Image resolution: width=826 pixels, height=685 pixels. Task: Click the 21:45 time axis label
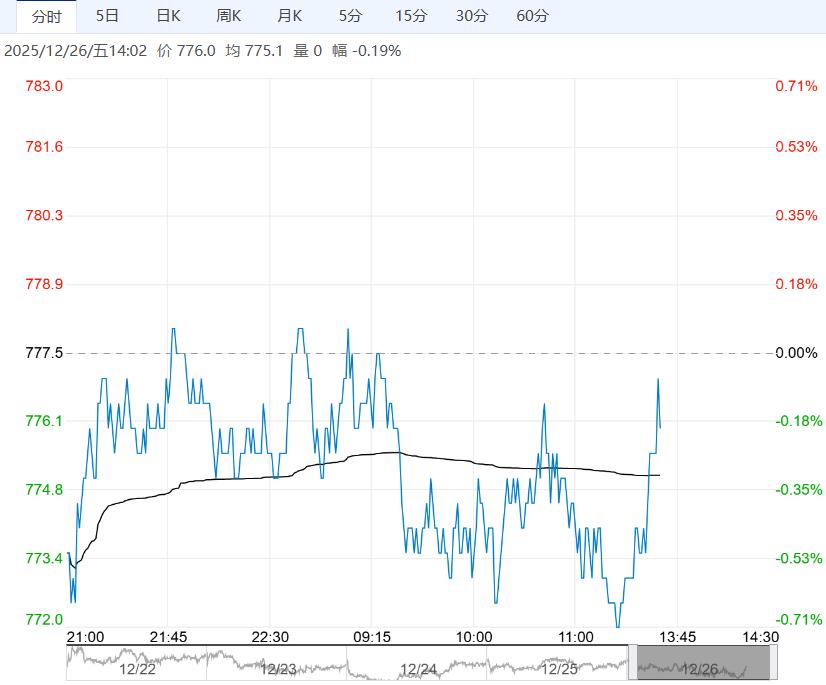point(167,636)
